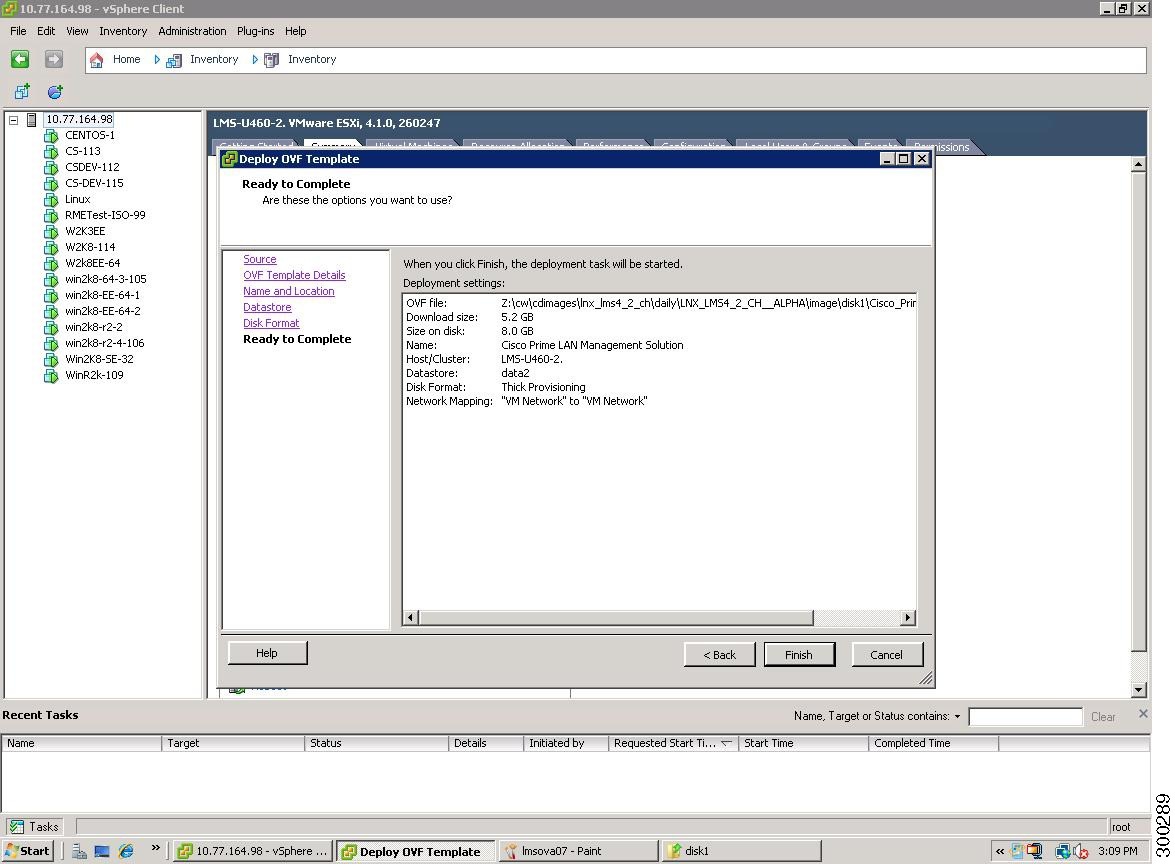Open the View menu

(77, 31)
